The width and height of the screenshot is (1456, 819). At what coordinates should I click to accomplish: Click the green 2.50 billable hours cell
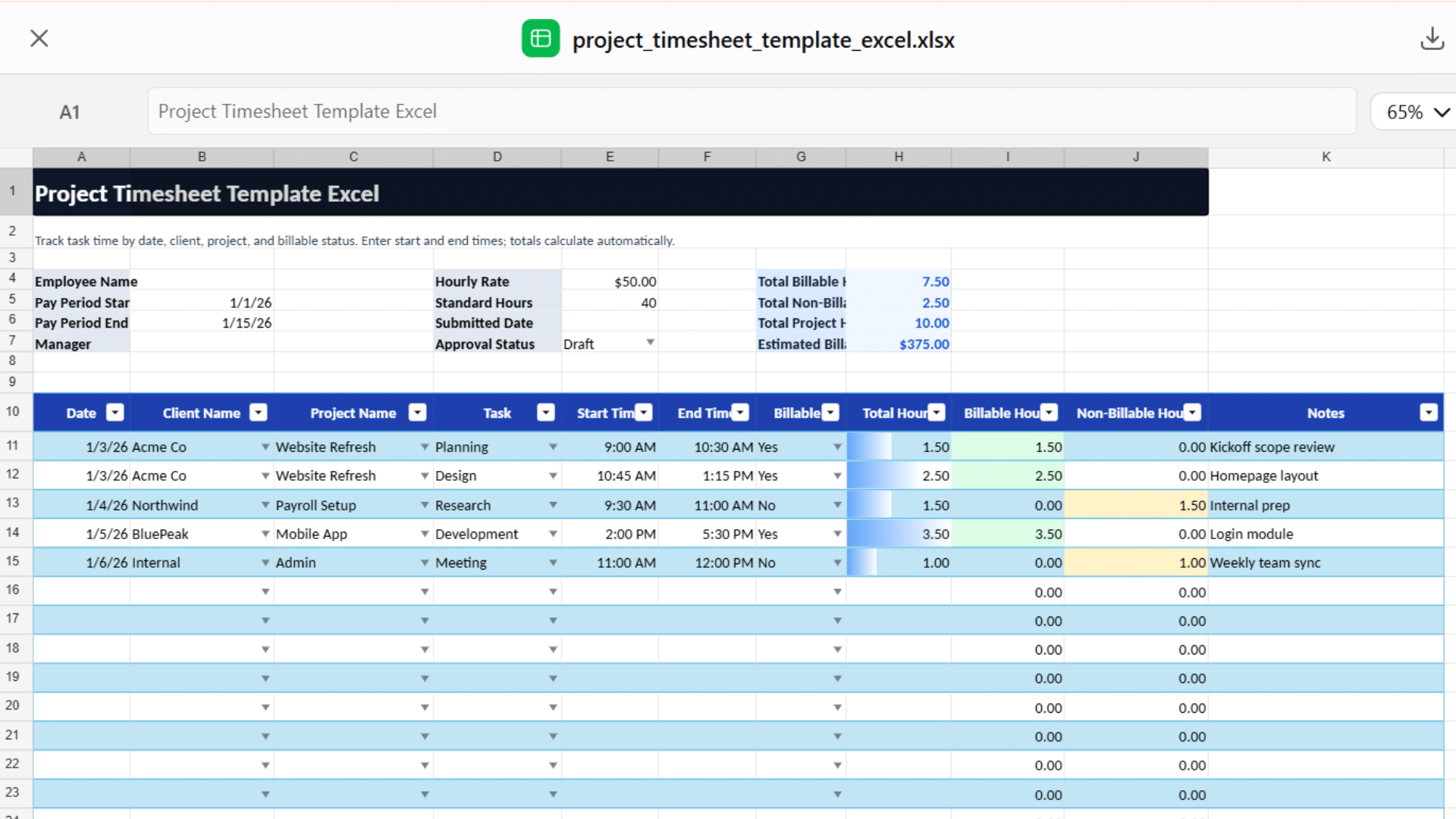(x=1007, y=475)
